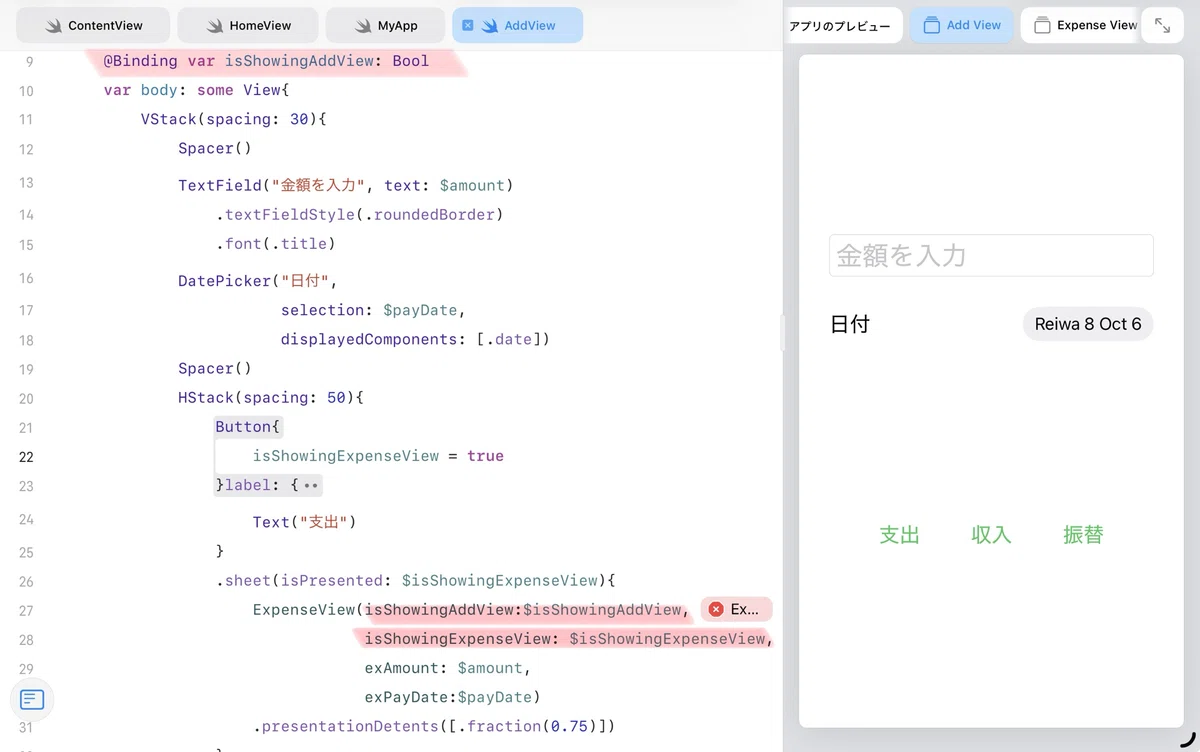This screenshot has width=1200, height=752.
Task: Click the Swift icon on ContentView tab
Action: click(52, 25)
